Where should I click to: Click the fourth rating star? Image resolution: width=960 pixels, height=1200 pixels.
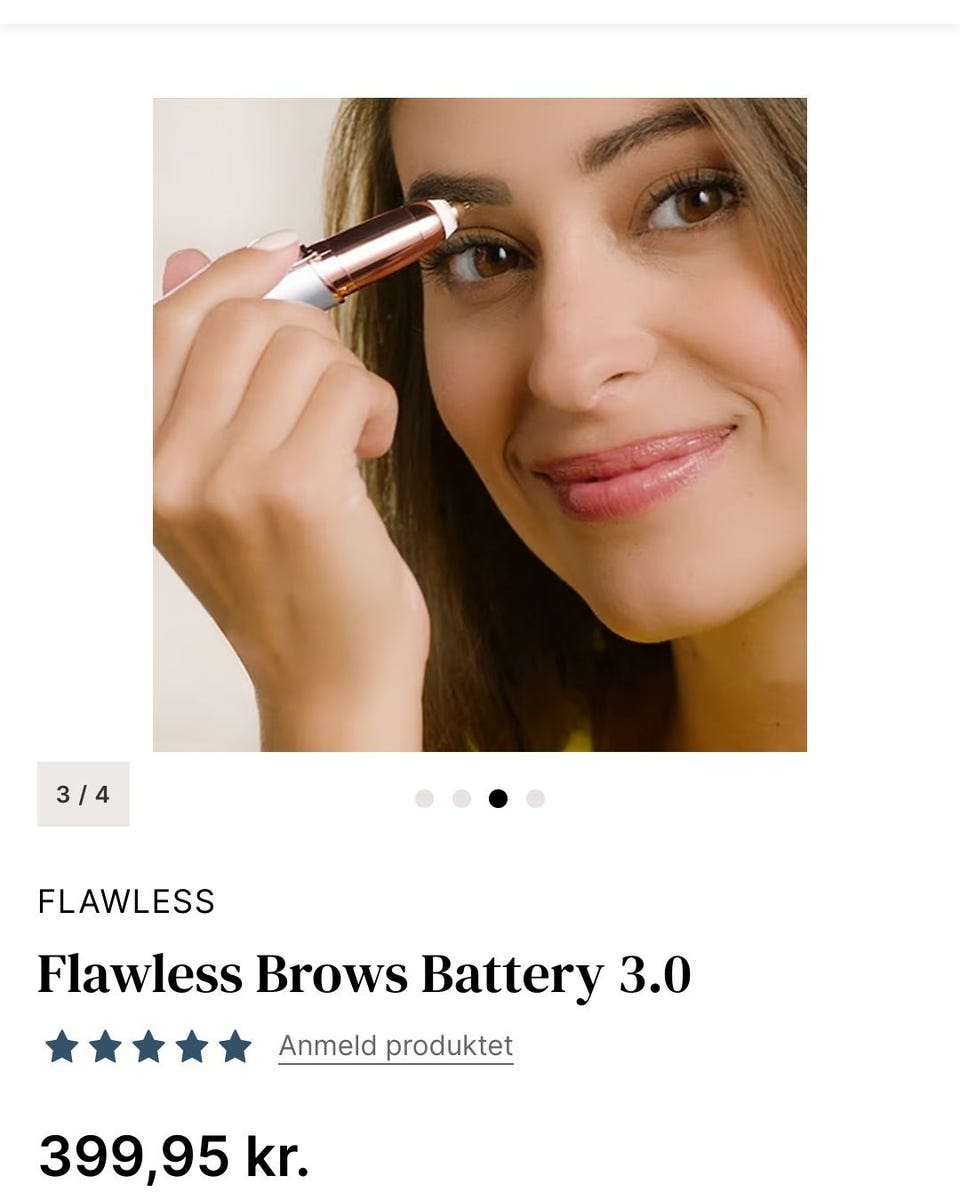click(192, 1047)
